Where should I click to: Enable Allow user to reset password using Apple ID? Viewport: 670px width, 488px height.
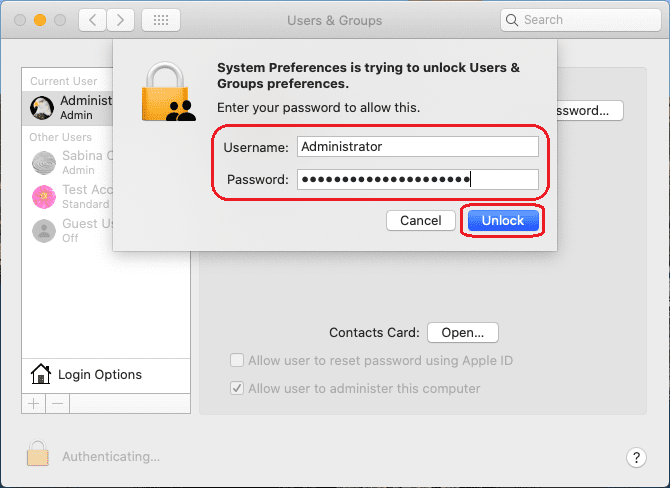pyautogui.click(x=237, y=360)
